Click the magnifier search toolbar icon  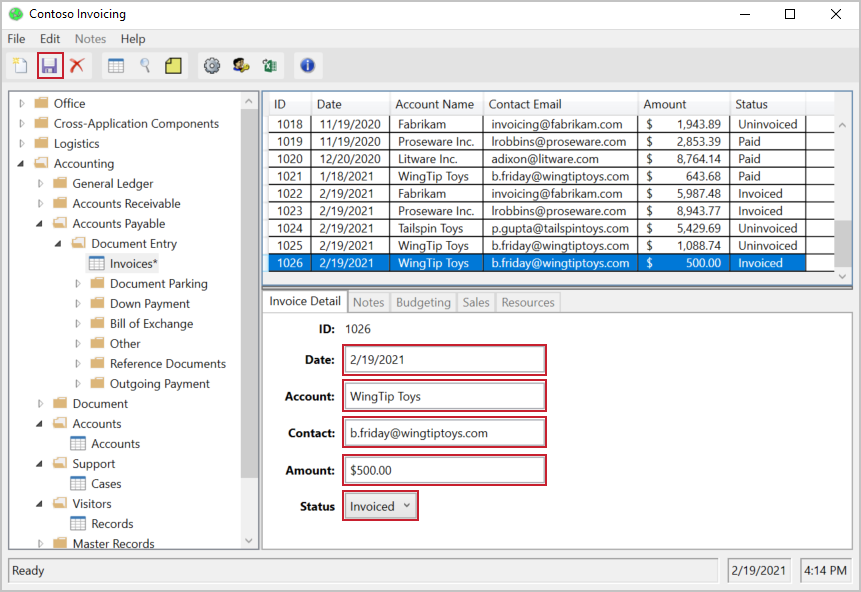tap(145, 66)
